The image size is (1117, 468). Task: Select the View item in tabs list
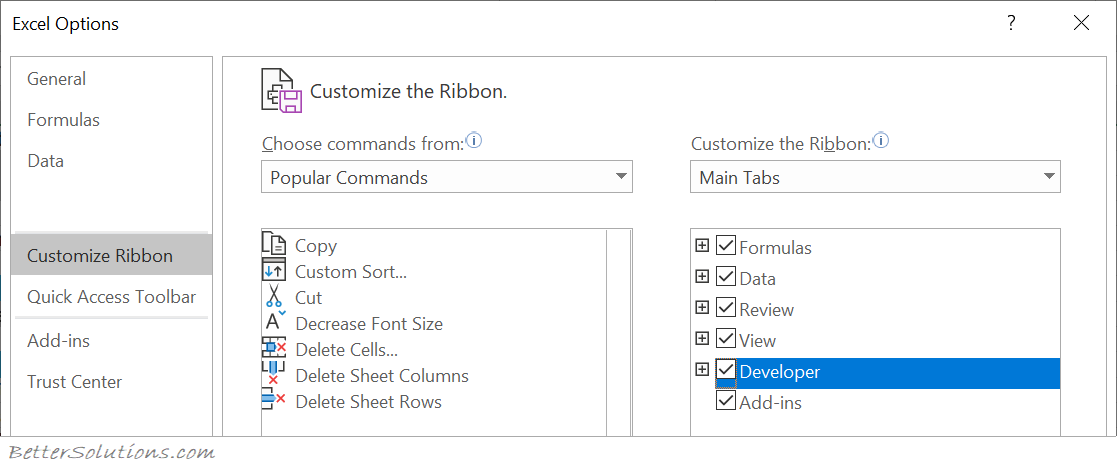[758, 340]
